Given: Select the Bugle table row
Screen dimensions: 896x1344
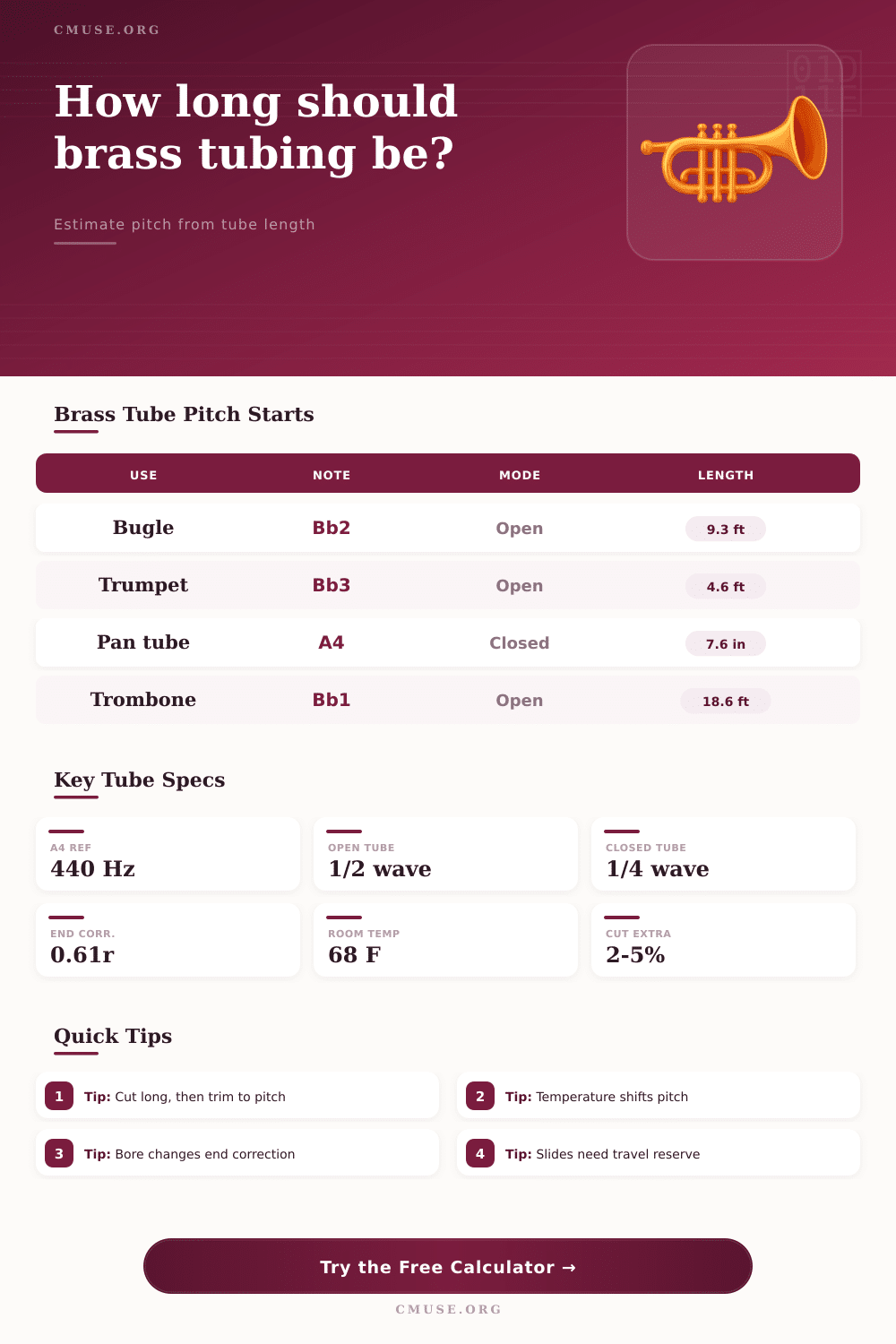Looking at the screenshot, I should click(448, 528).
